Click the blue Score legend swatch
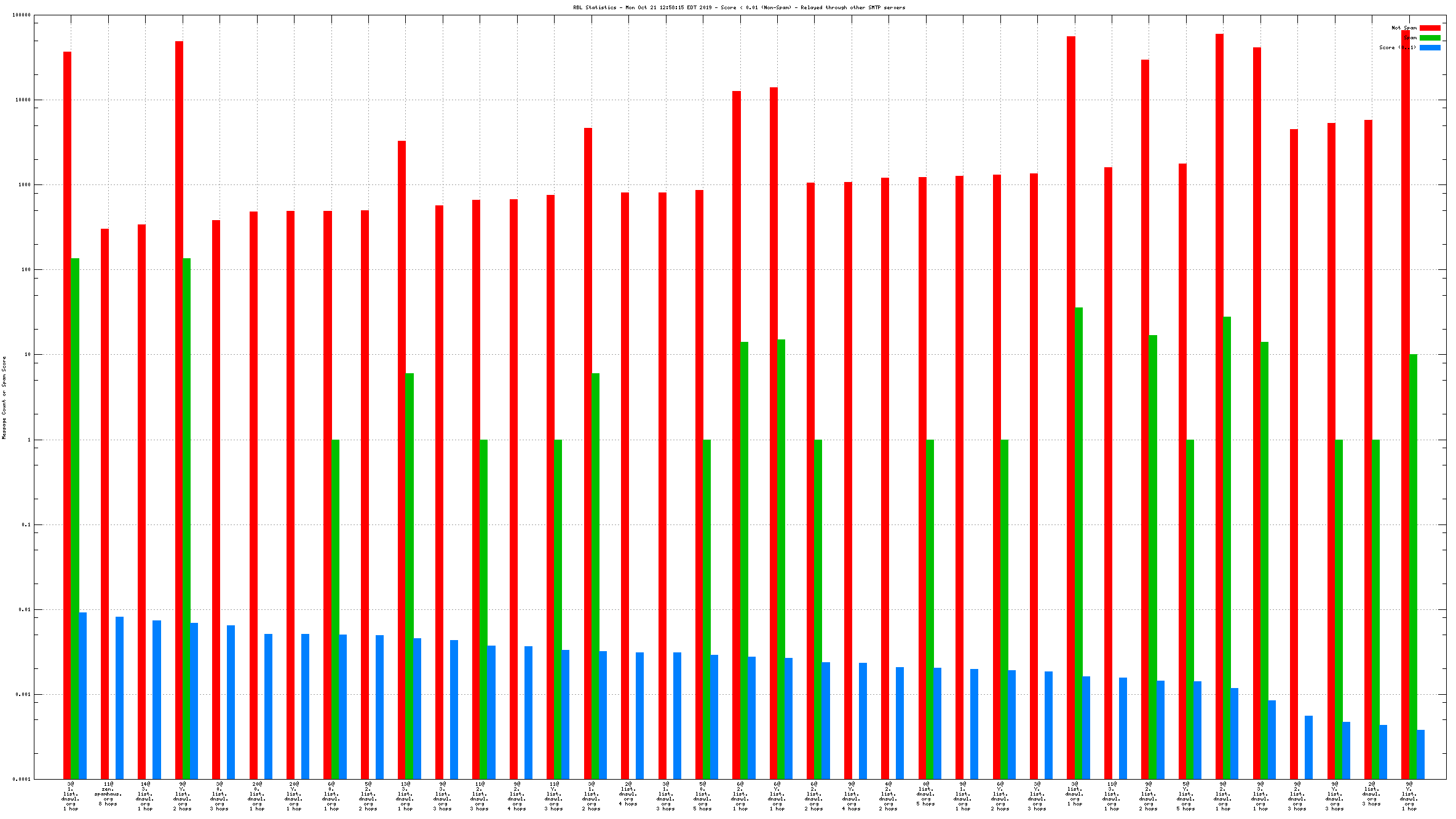Screen dimensions: 1456x819 pos(1430,47)
